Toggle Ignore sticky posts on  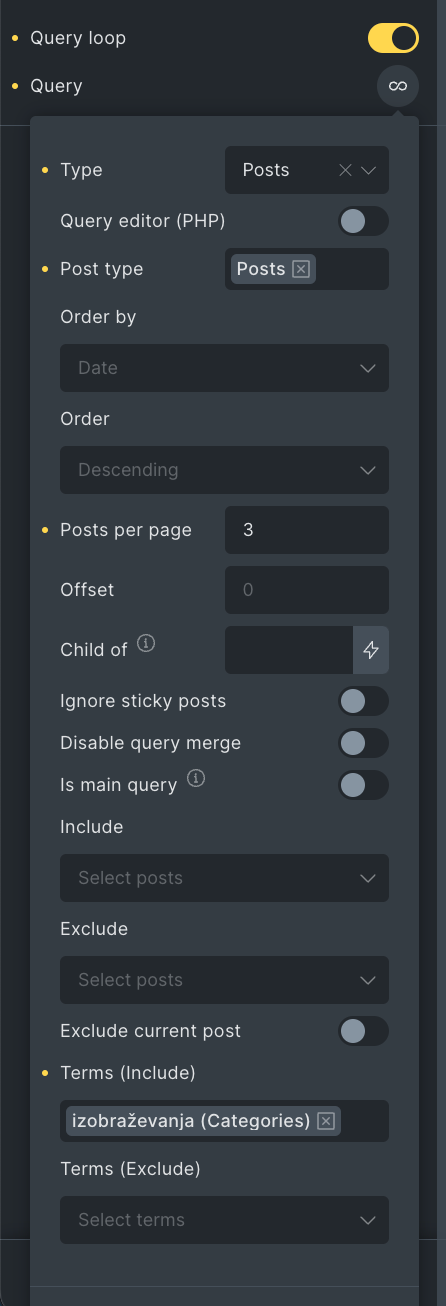coord(363,701)
